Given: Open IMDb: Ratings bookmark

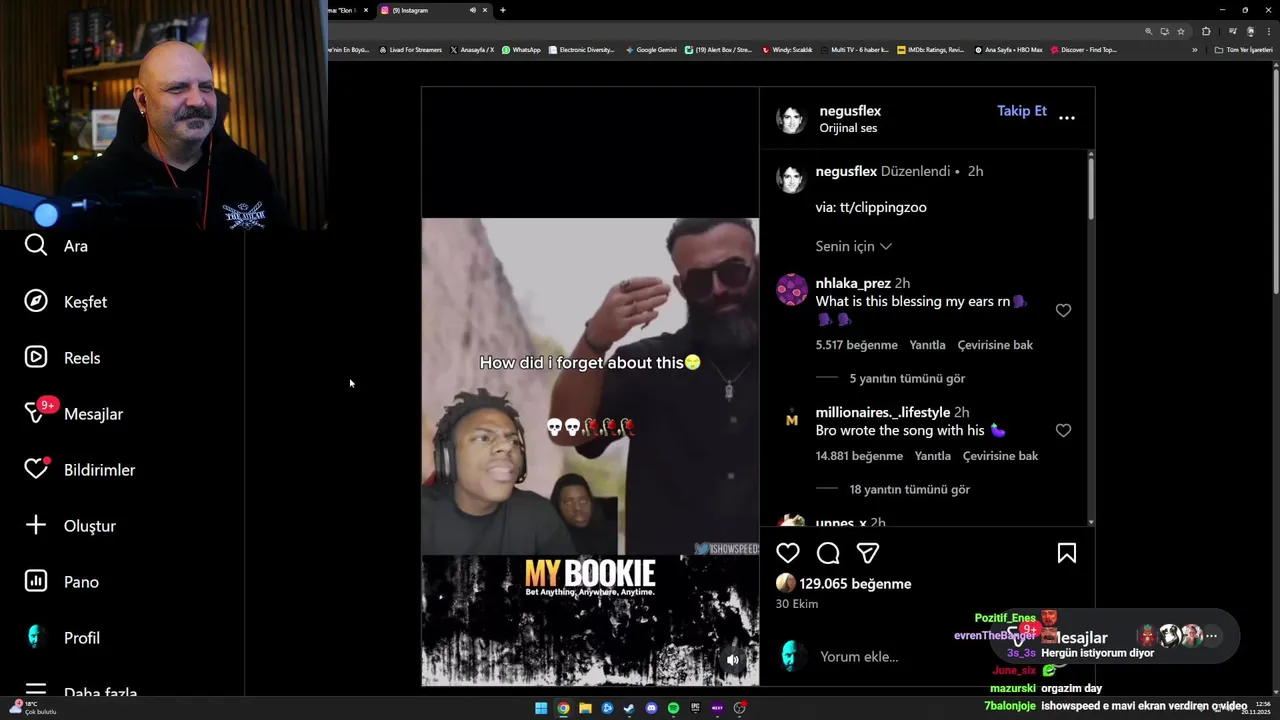Looking at the screenshot, I should click(x=930, y=50).
